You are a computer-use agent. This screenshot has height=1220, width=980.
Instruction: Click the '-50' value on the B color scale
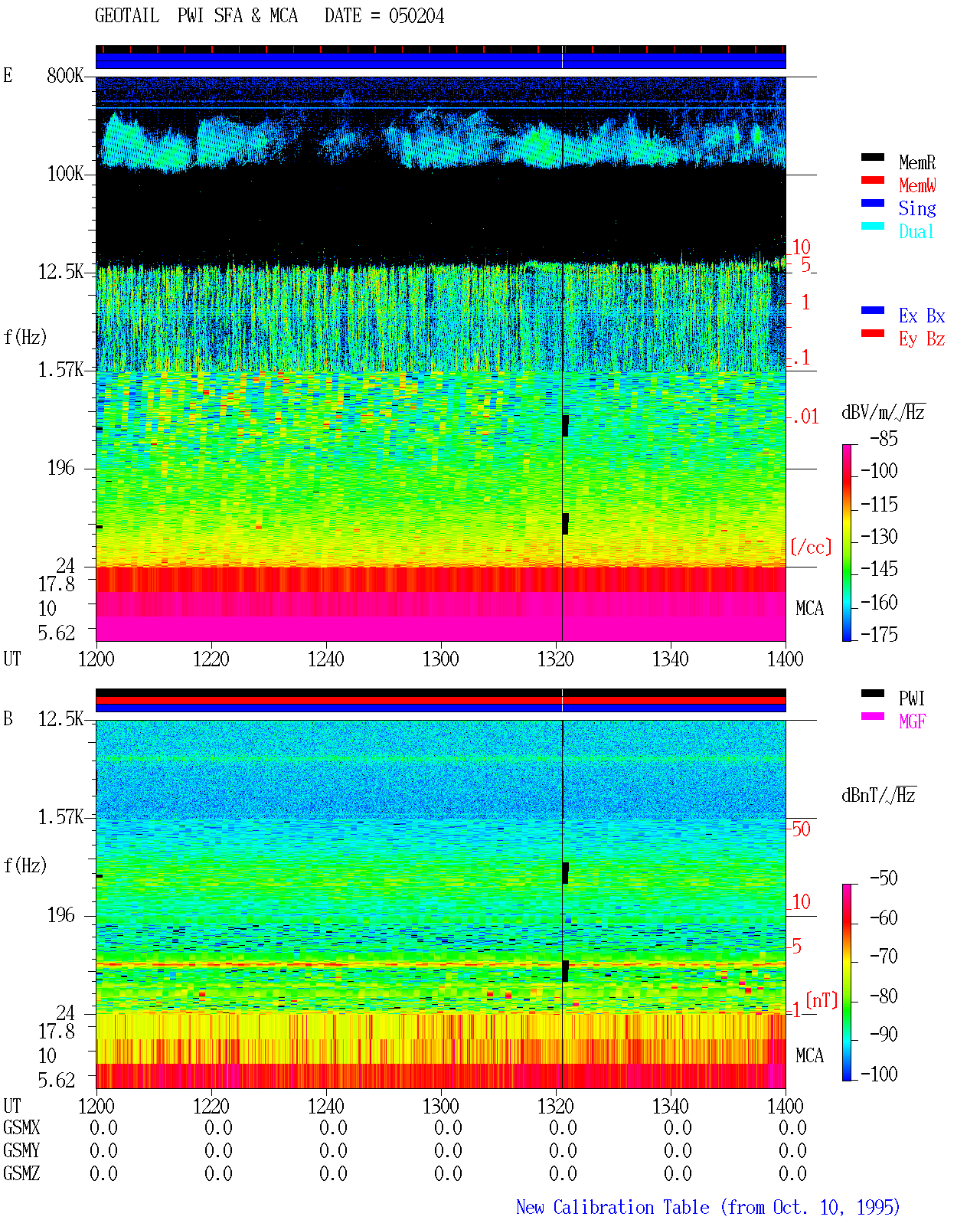pyautogui.click(x=884, y=878)
